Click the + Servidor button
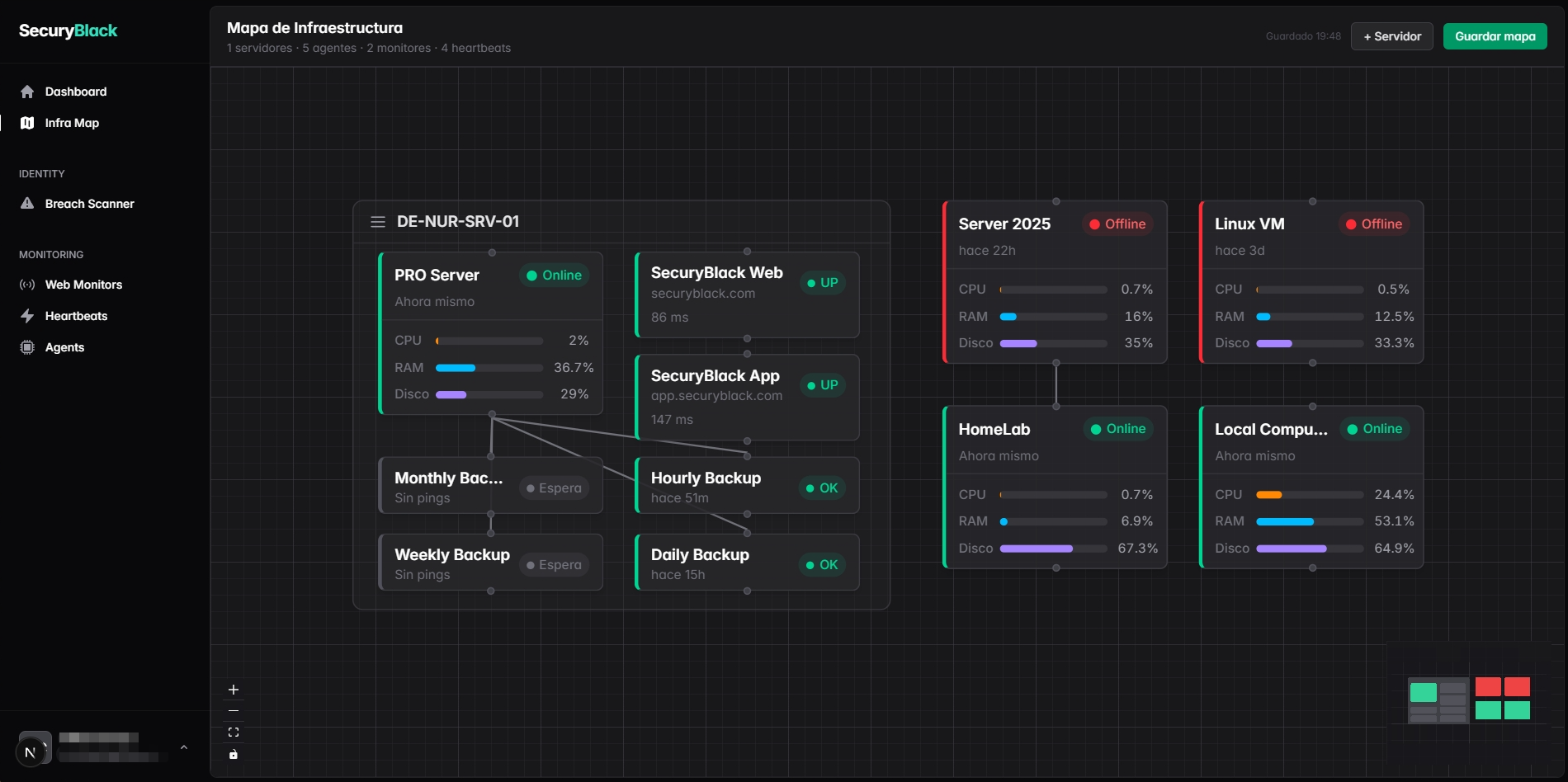Viewport: 1568px width, 782px height. point(1392,36)
